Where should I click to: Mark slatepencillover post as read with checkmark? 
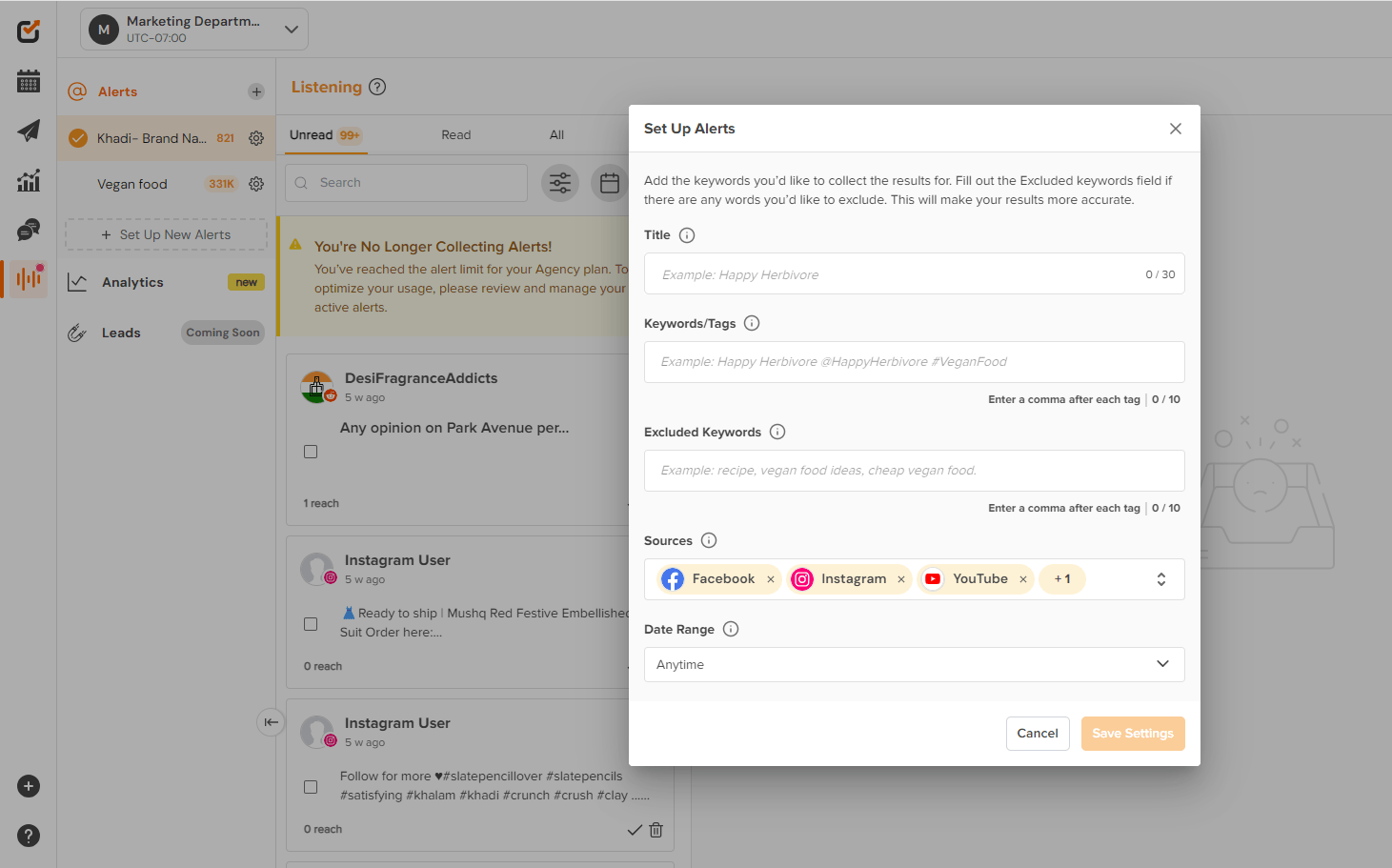[x=635, y=830]
